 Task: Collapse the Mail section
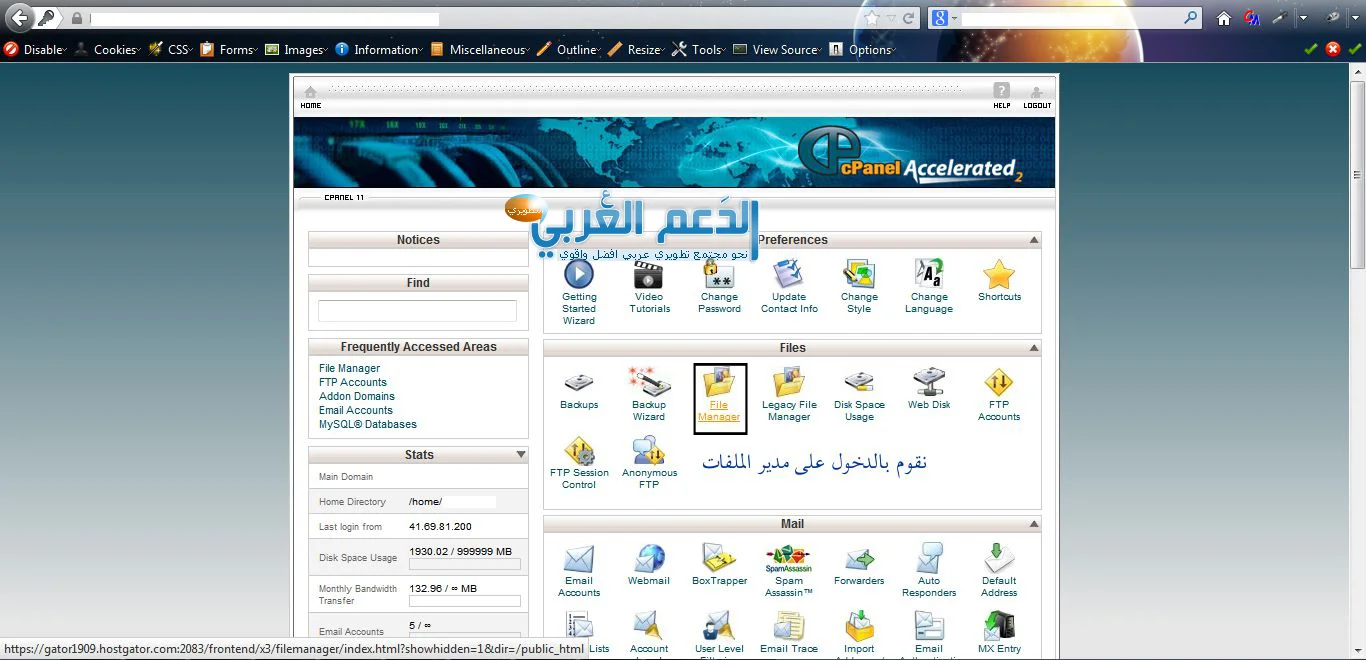point(1033,524)
